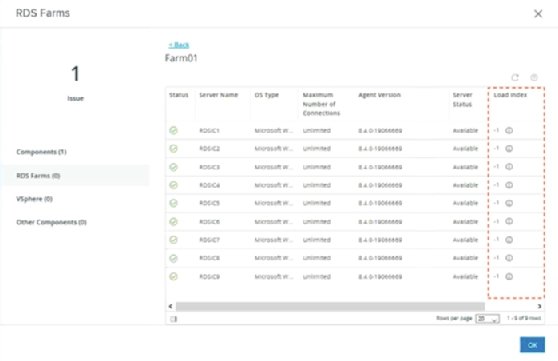Click the green status check icon for RDSIC4
Image resolution: width=558 pixels, height=361 pixels.
click(173, 185)
